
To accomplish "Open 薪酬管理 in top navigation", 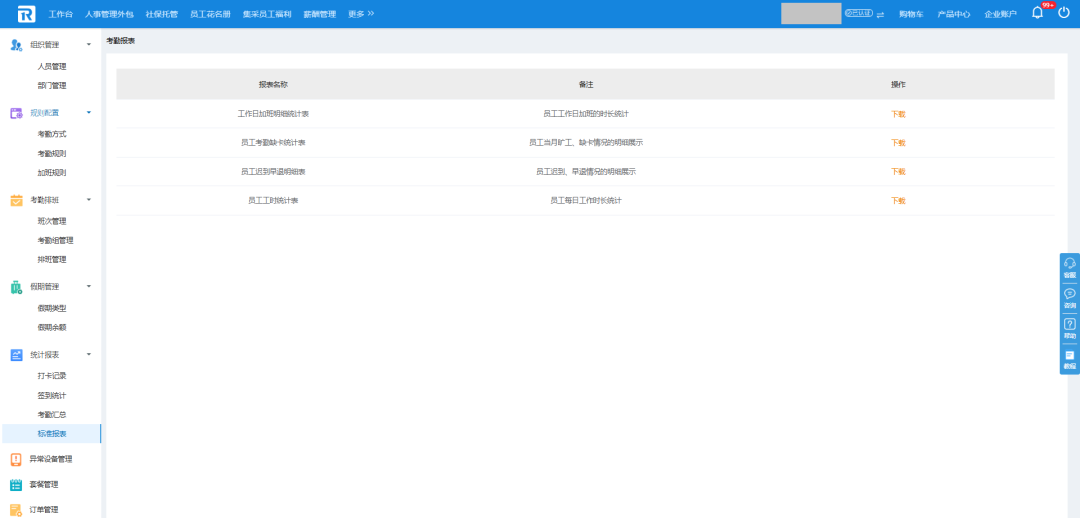I will click(320, 14).
